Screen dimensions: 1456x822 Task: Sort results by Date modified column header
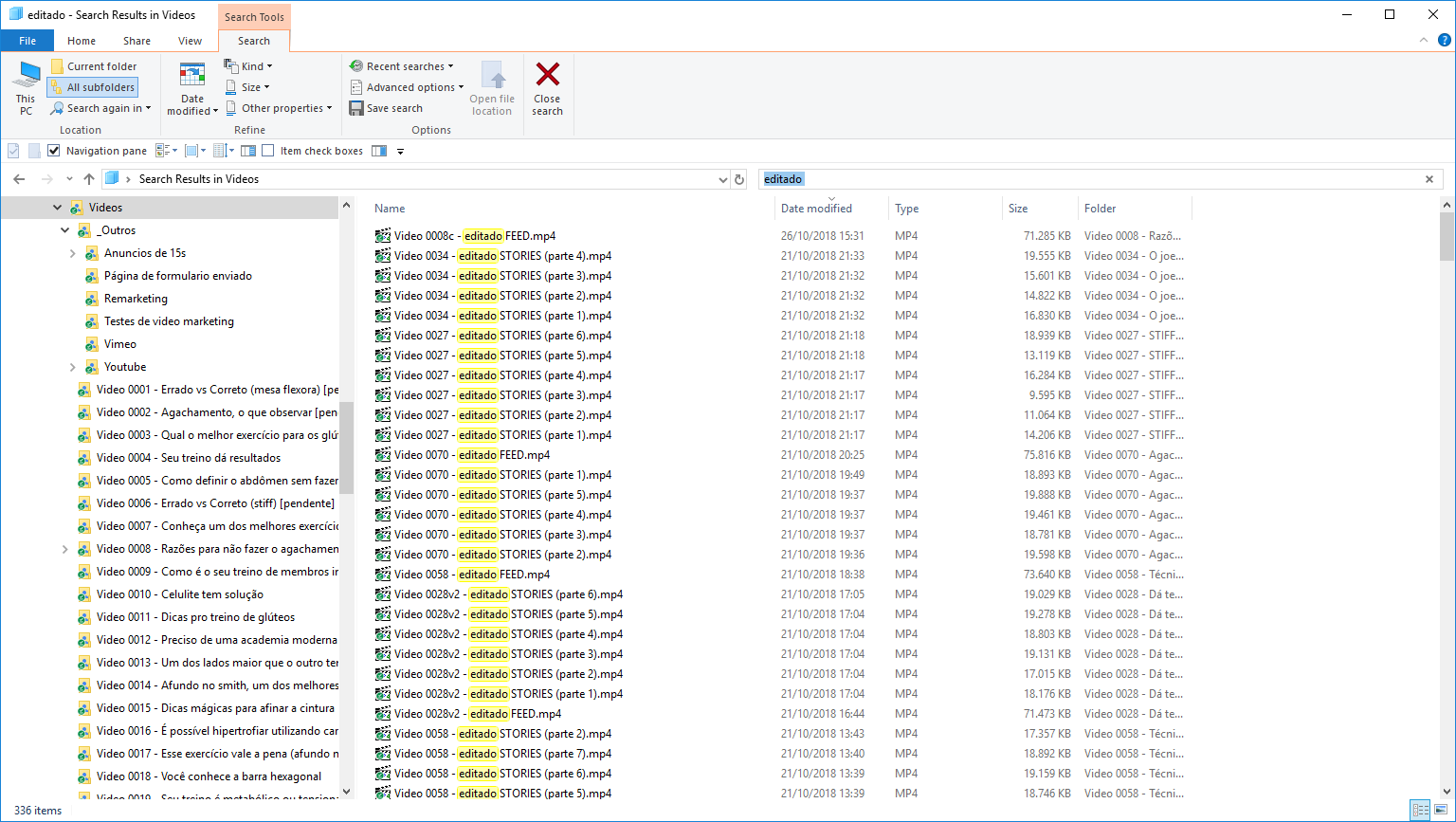click(x=816, y=209)
